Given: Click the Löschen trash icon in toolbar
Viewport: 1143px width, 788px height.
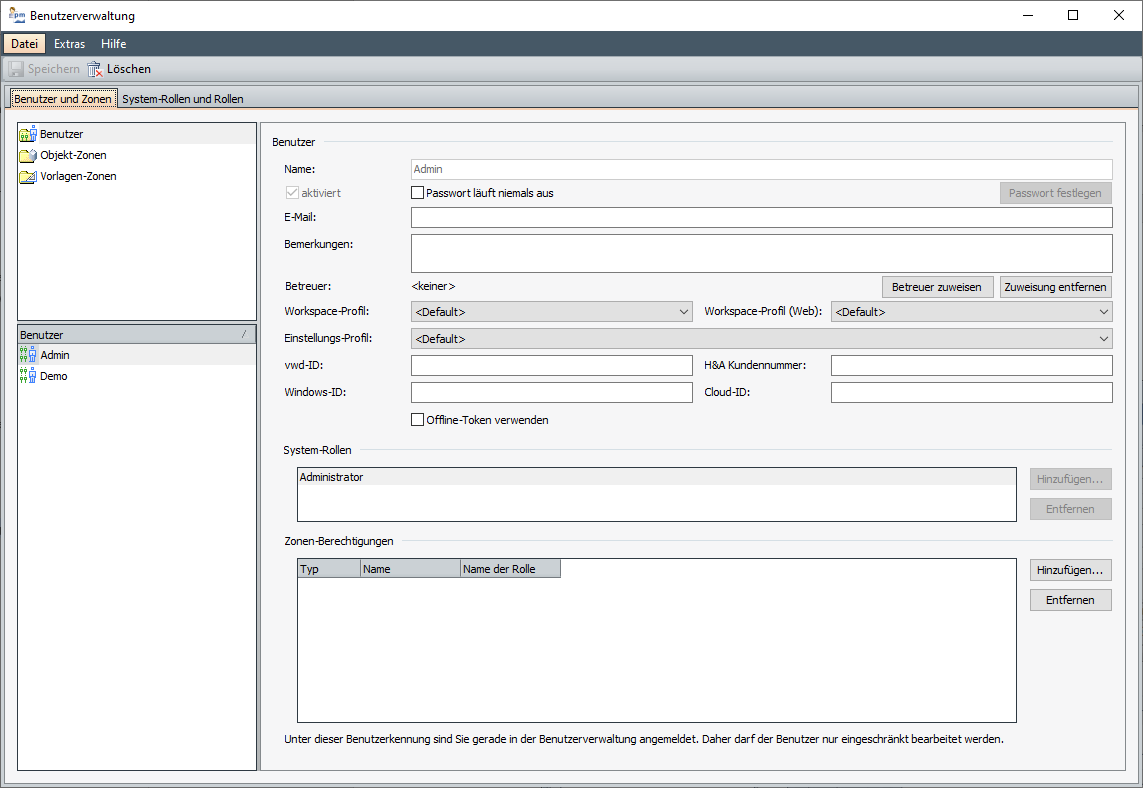Looking at the screenshot, I should 95,69.
